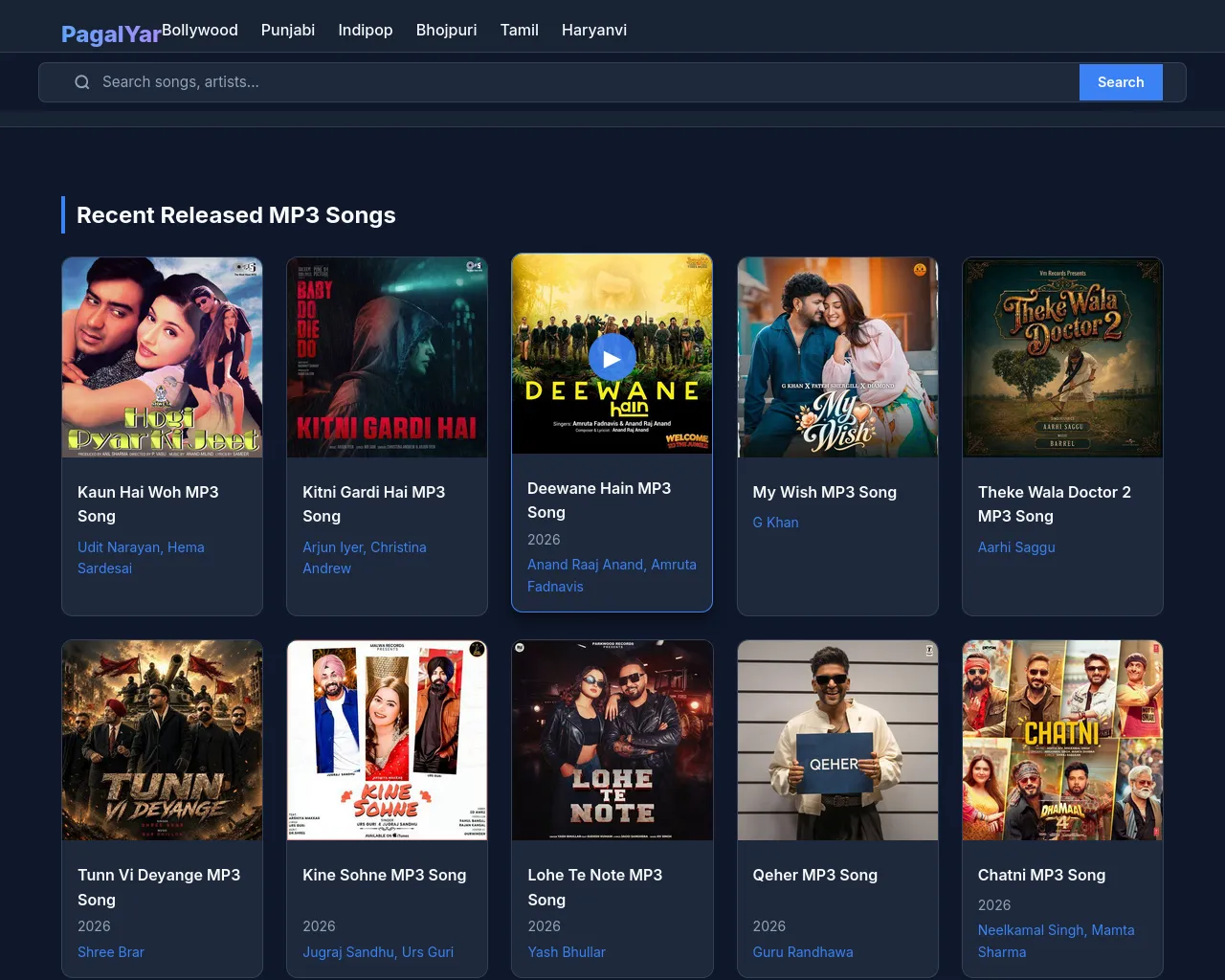Click 2026 under Kine Sohne MP3 Song

[319, 926]
